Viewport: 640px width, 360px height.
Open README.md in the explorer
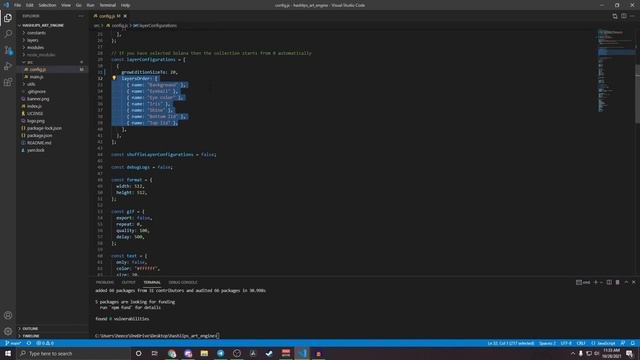pos(52,143)
